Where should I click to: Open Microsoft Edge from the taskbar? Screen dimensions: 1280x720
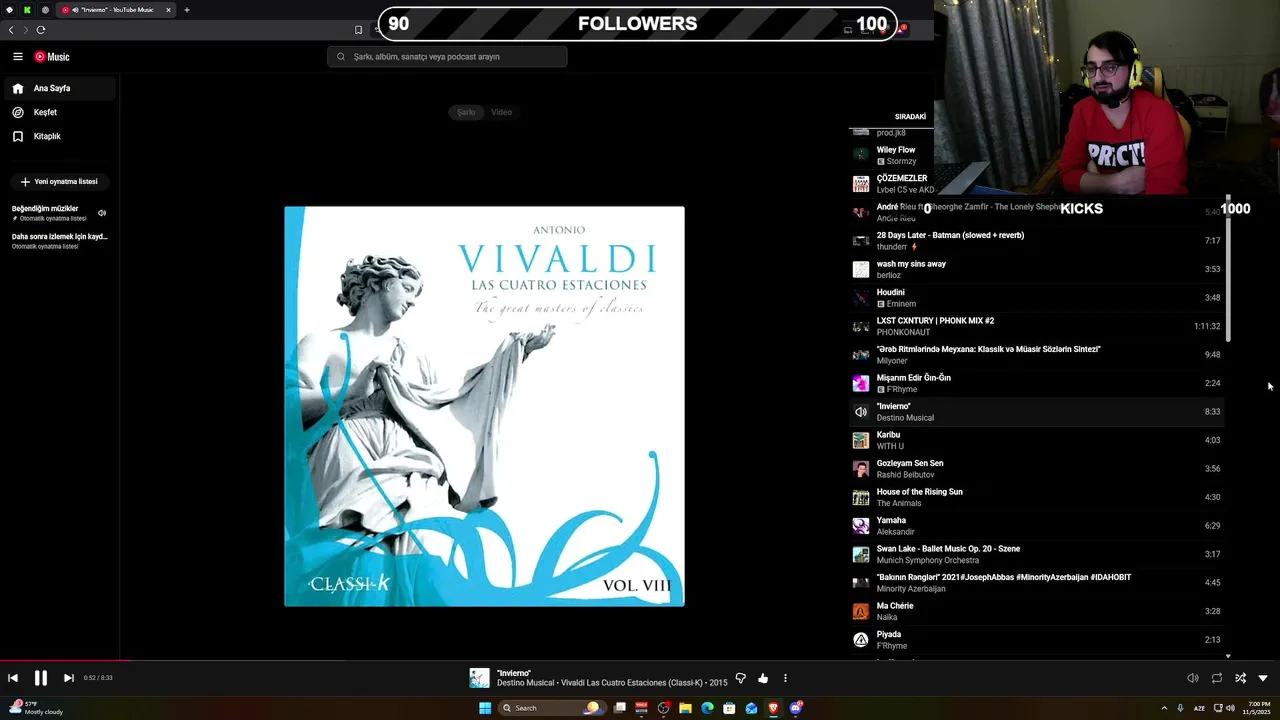(707, 708)
